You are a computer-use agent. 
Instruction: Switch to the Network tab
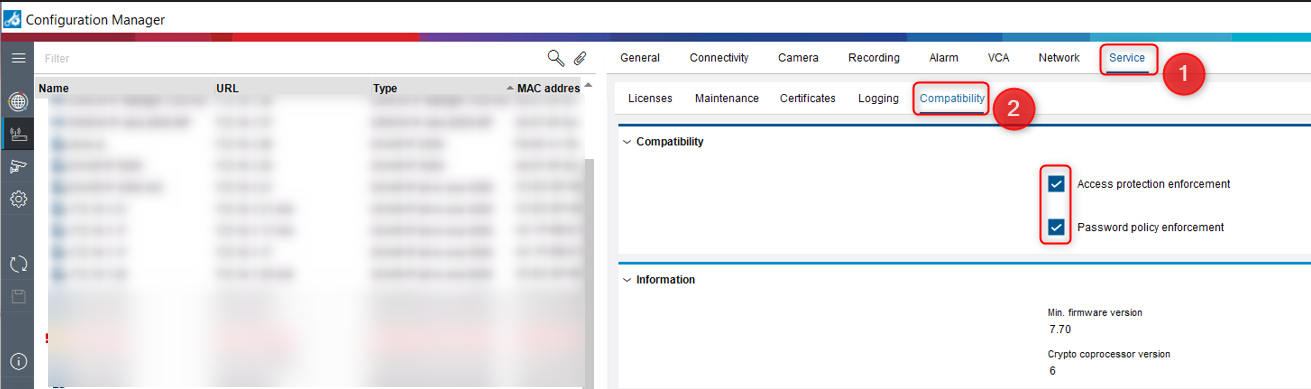pyautogui.click(x=1059, y=58)
